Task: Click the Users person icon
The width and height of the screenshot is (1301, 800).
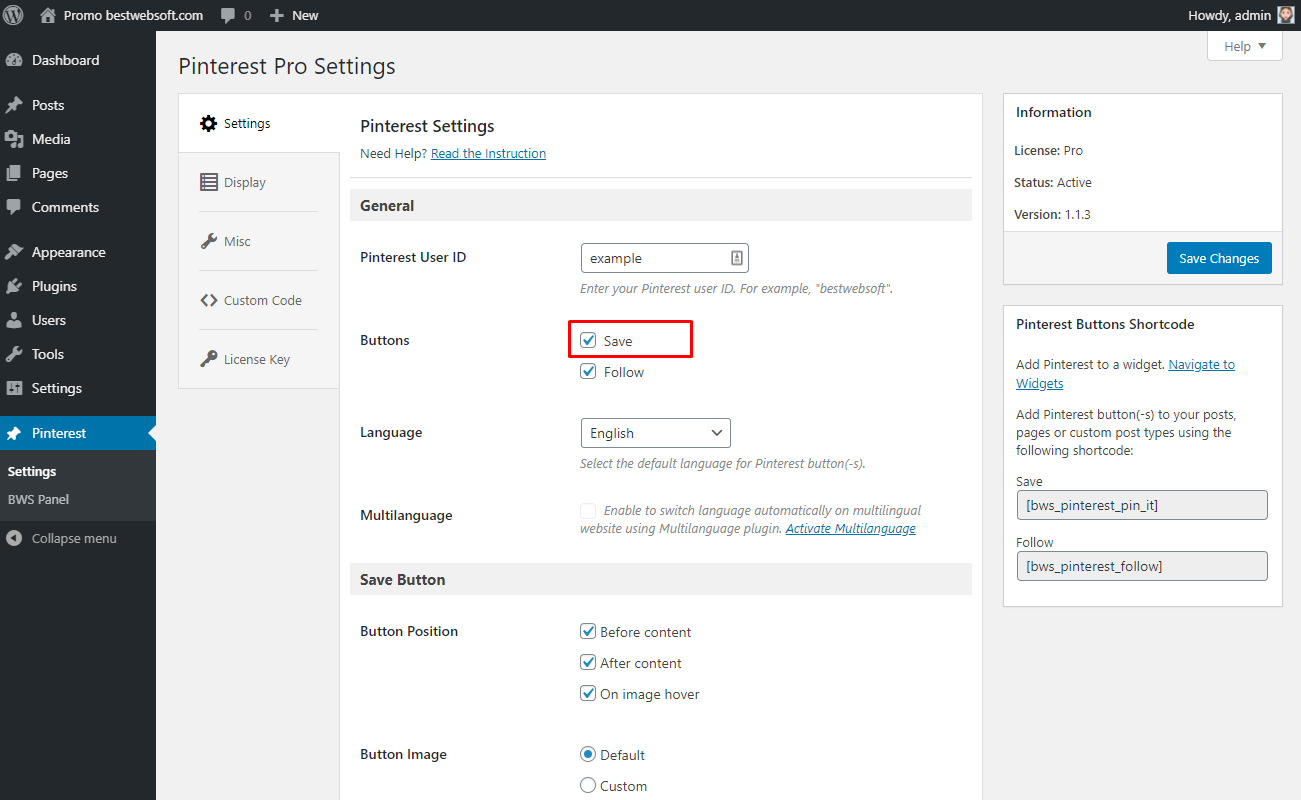Action: (14, 320)
